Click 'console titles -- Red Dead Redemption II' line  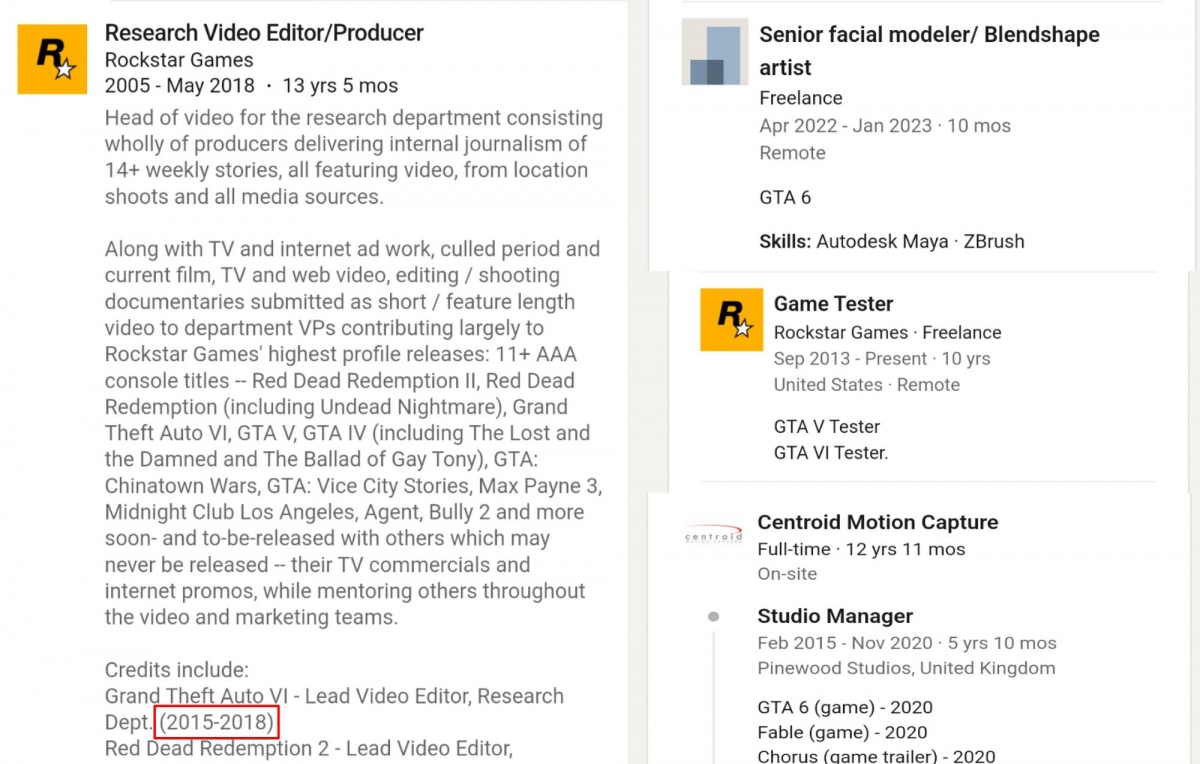(x=342, y=381)
